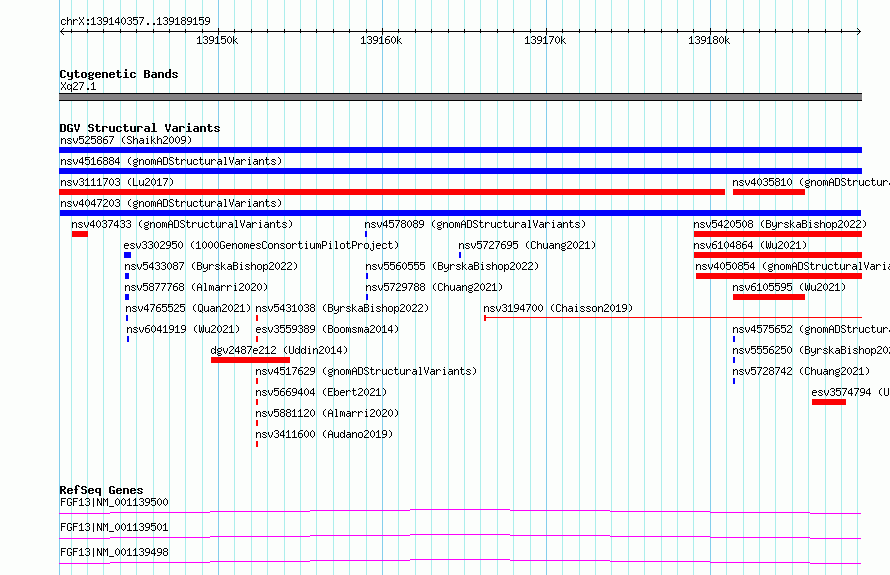Viewport: 890px width, 575px height.
Task: Click the nsv4050854 variant label
Action: pos(792,266)
